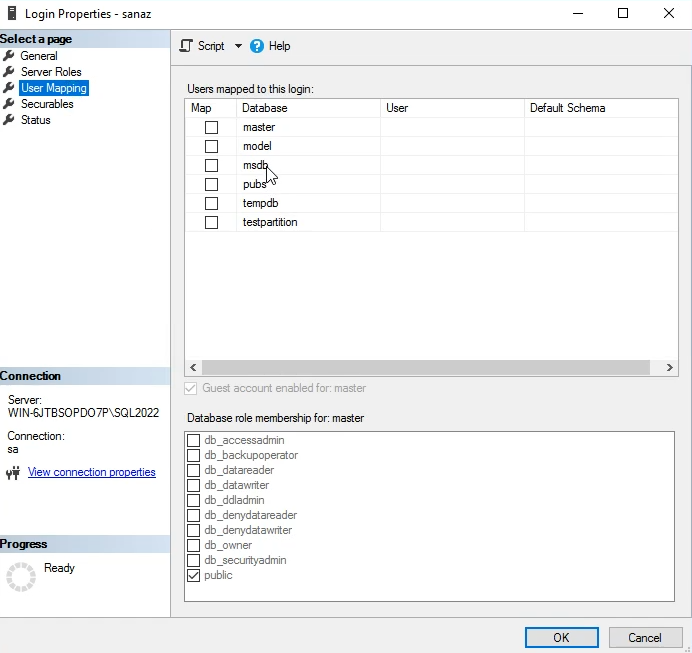This screenshot has width=692, height=653.
Task: Toggle the db_backupoperator role checkbox
Action: click(x=193, y=455)
